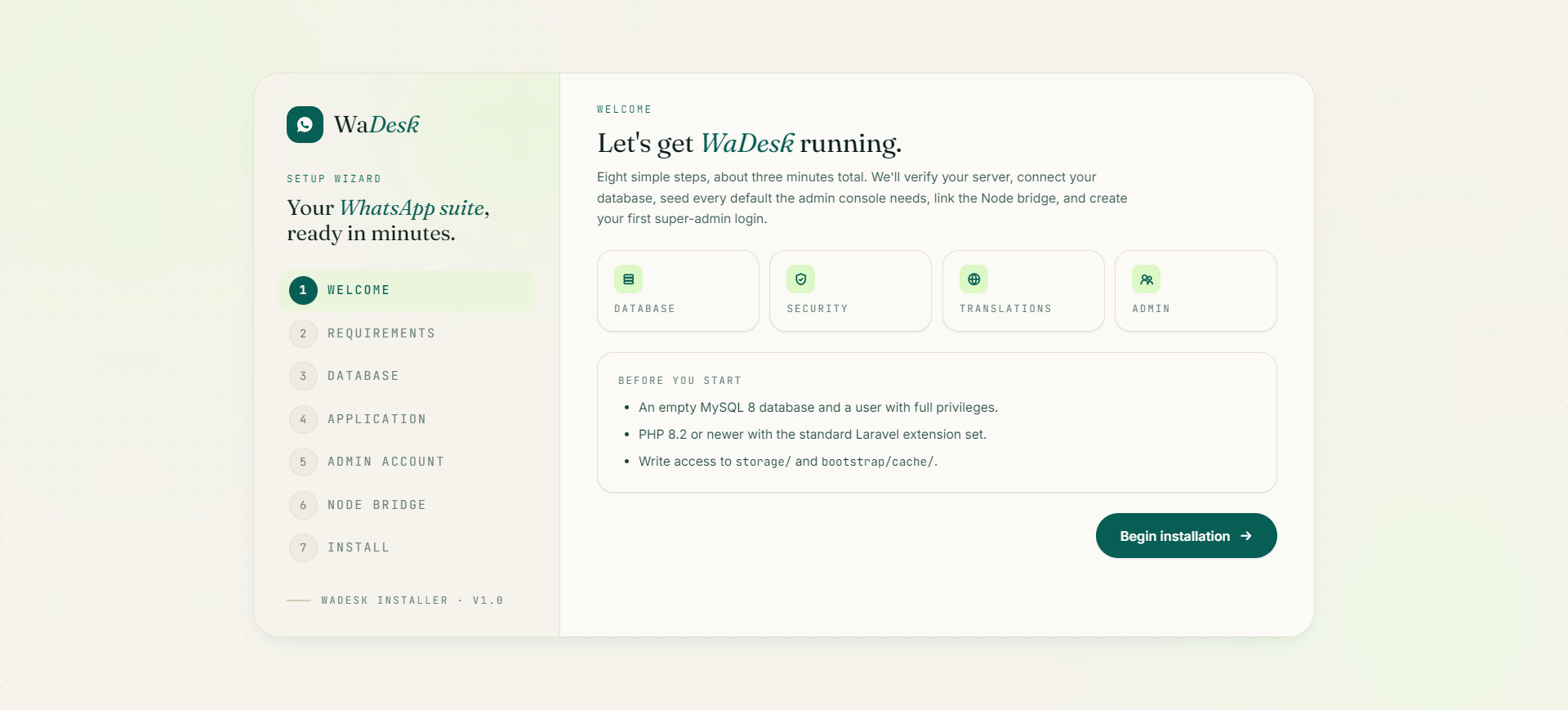Click the "Your WhatsApp suite" tagline
This screenshot has height=710, width=1568.
(388, 221)
